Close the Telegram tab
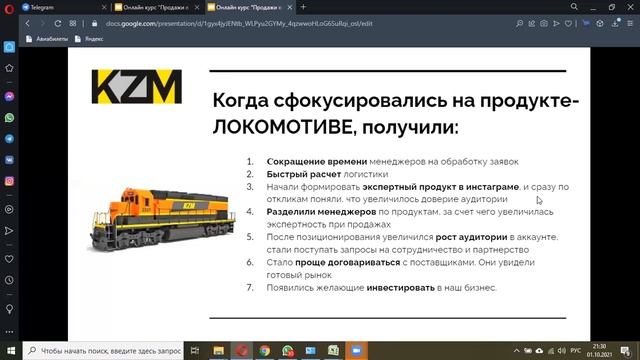 pos(104,7)
